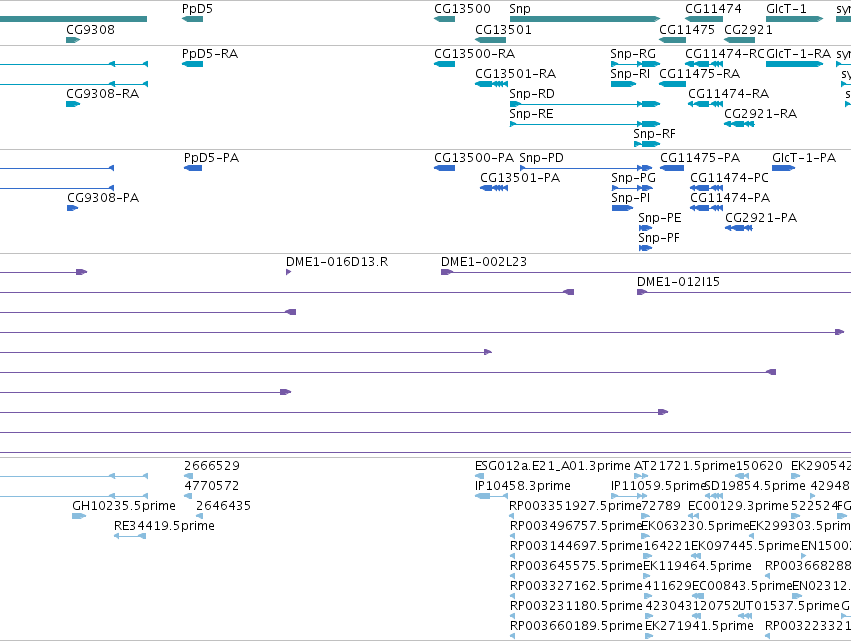The height and width of the screenshot is (641, 851).
Task: Select the CG9308 gene label
Action: click(x=91, y=29)
